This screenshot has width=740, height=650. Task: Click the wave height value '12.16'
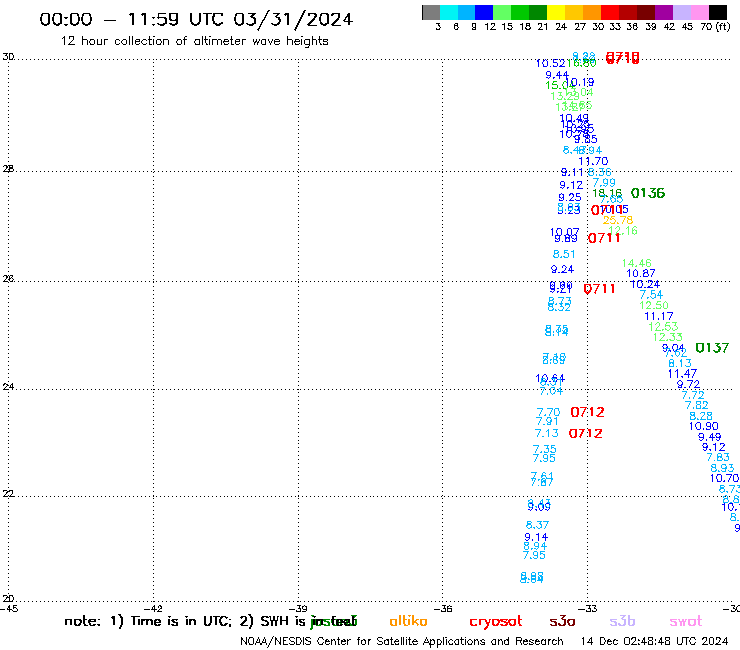tap(623, 231)
